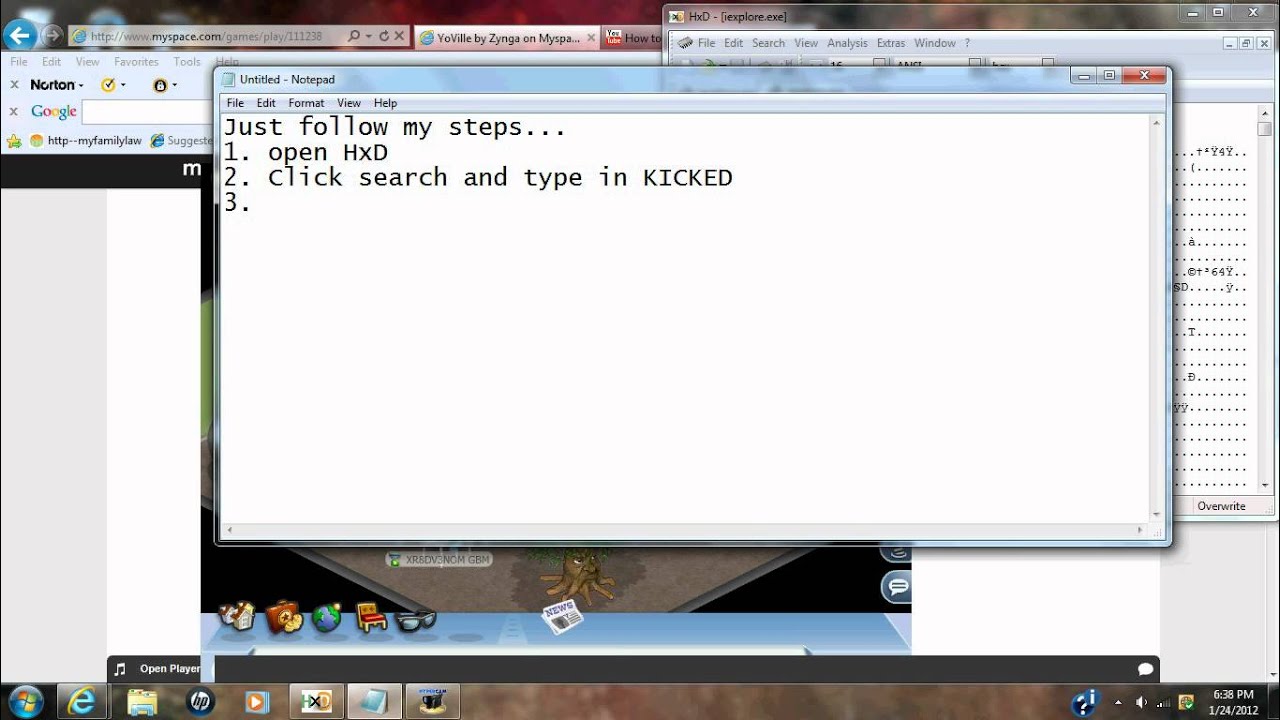
Task: Click the HP icon in taskbar
Action: (200, 702)
